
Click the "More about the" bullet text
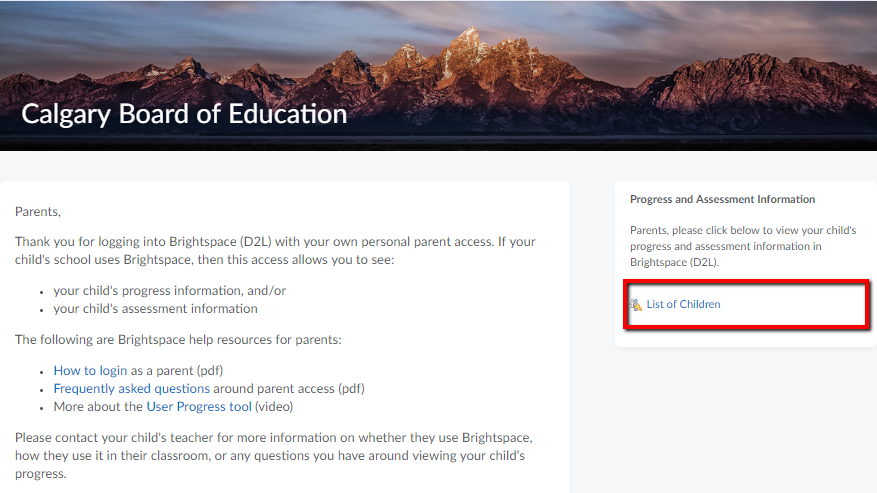pos(98,407)
